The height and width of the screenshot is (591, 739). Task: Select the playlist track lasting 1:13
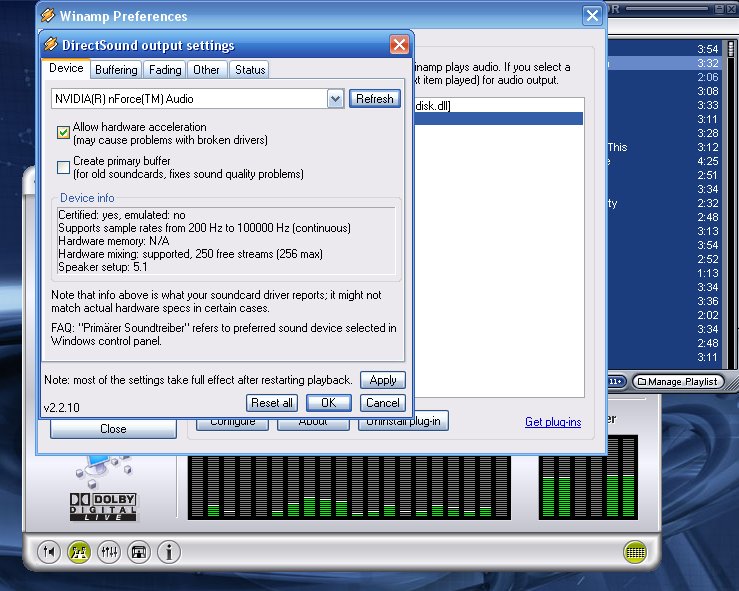click(x=664, y=273)
